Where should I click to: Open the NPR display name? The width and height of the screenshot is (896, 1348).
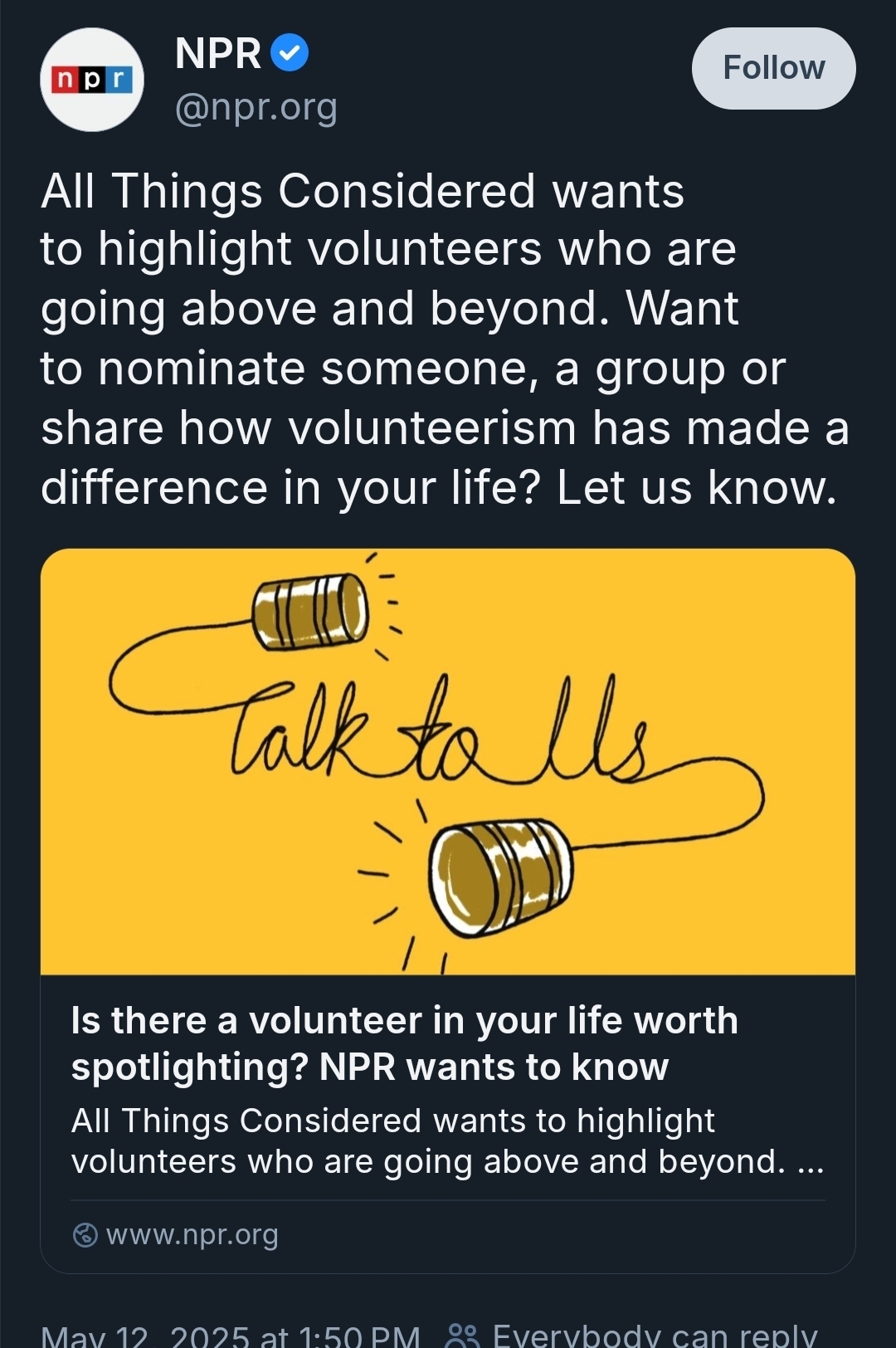click(x=218, y=54)
